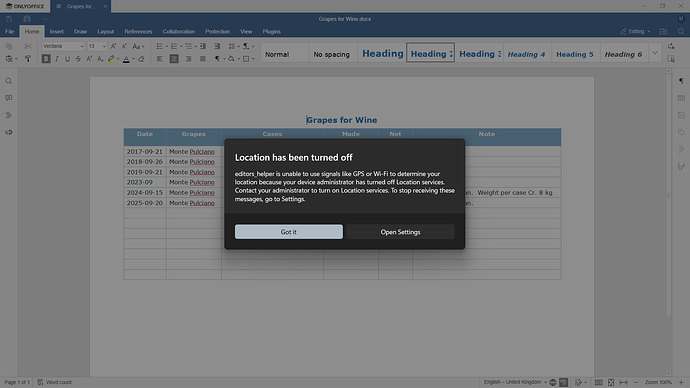Image resolution: width=690 pixels, height=388 pixels.
Task: Open the References tab
Action: [x=138, y=32]
